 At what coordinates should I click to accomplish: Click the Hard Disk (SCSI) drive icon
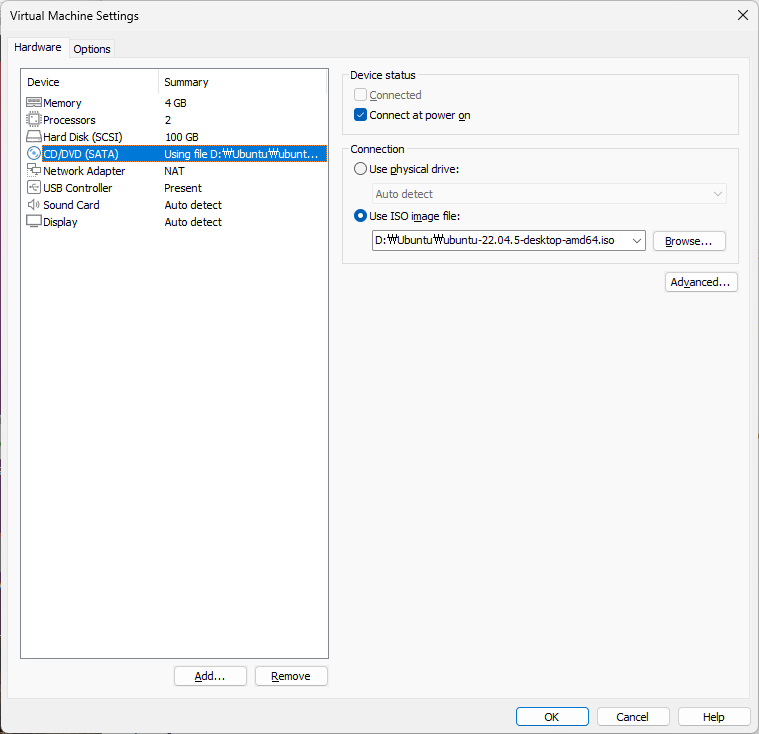click(33, 137)
